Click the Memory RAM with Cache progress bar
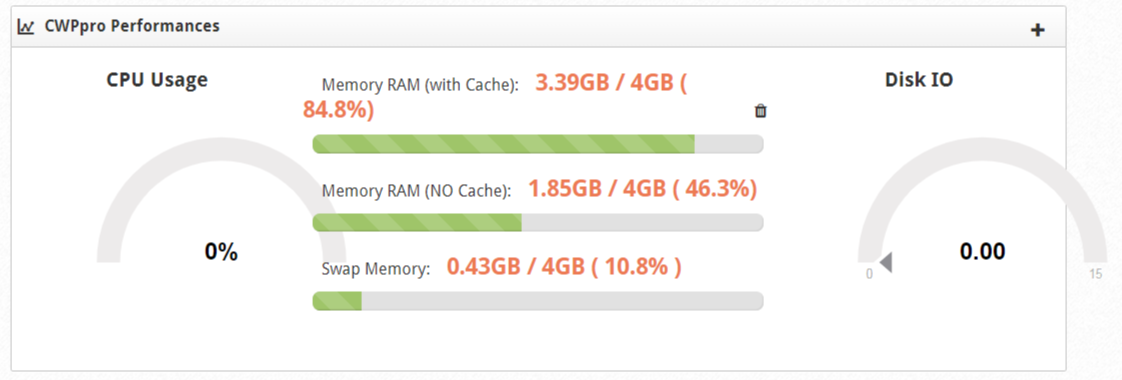This screenshot has height=380, width=1122. (538, 144)
